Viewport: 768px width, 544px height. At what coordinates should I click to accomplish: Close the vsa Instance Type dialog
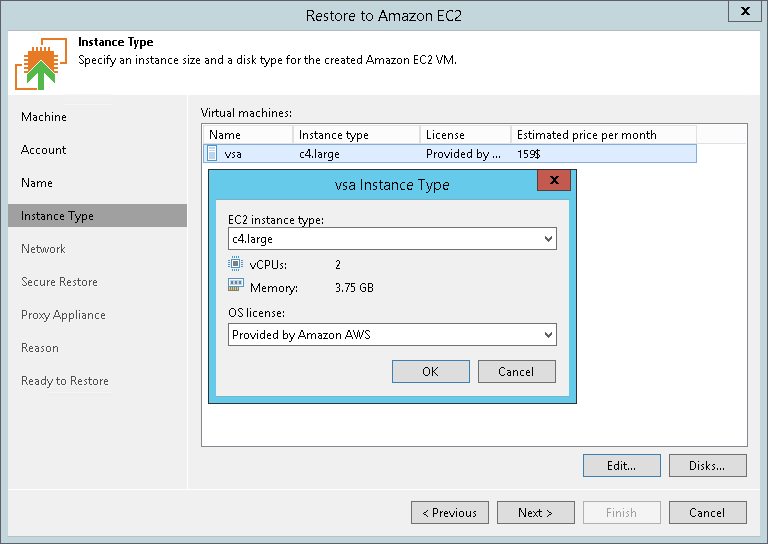click(553, 180)
